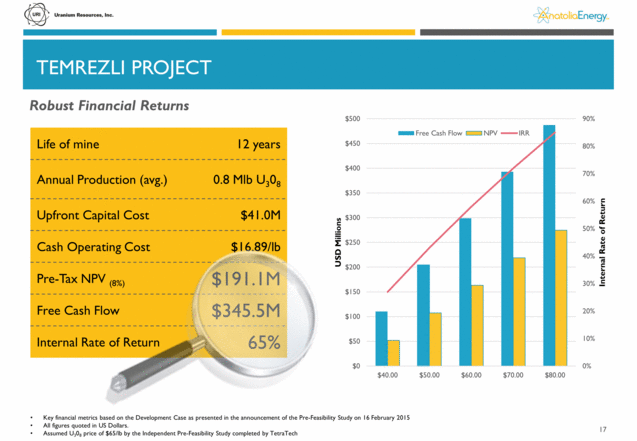
Task: Click the Internal Rate of Return table label
Action: click(x=98, y=342)
